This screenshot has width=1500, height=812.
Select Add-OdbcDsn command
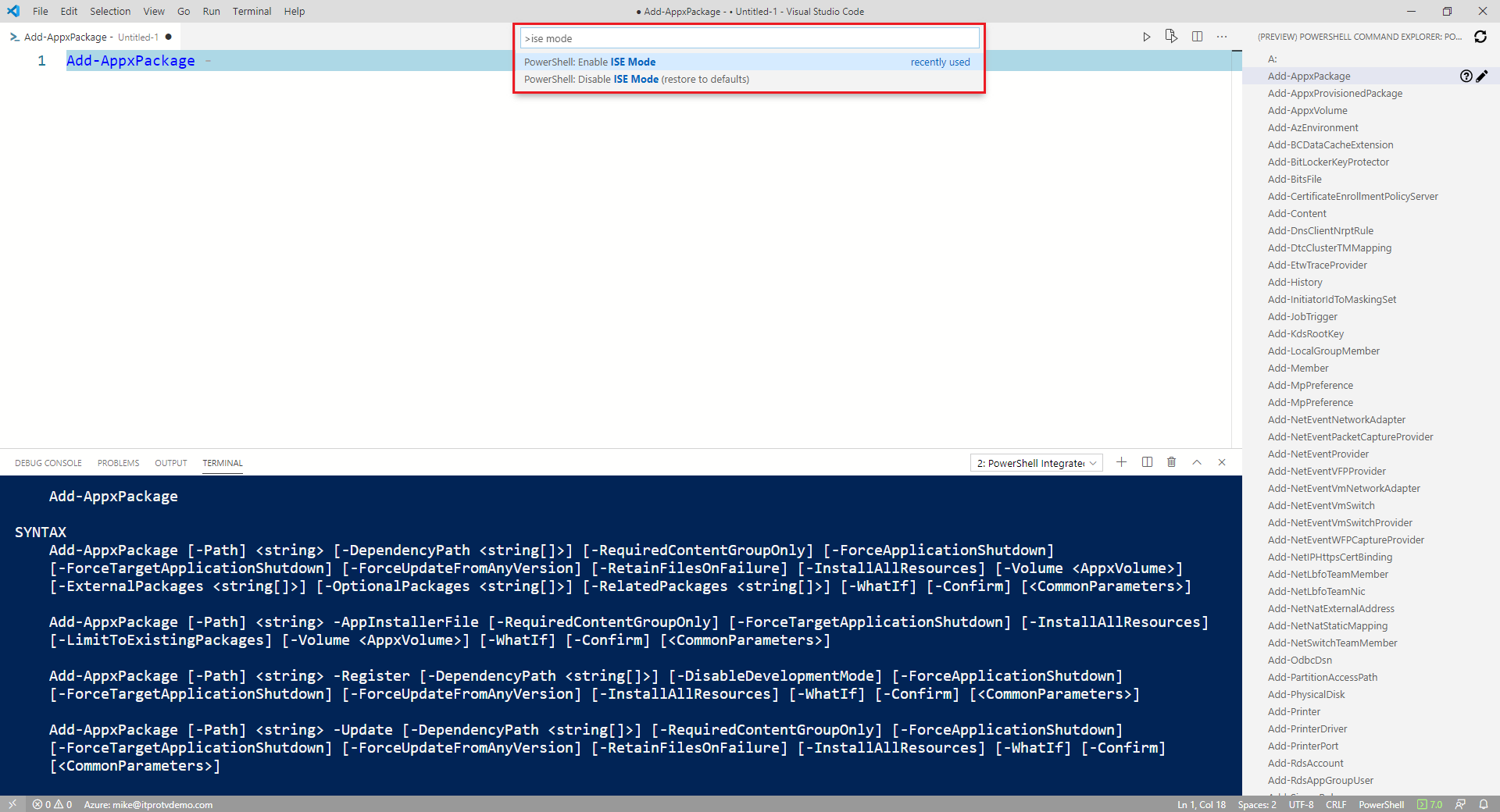[1299, 660]
